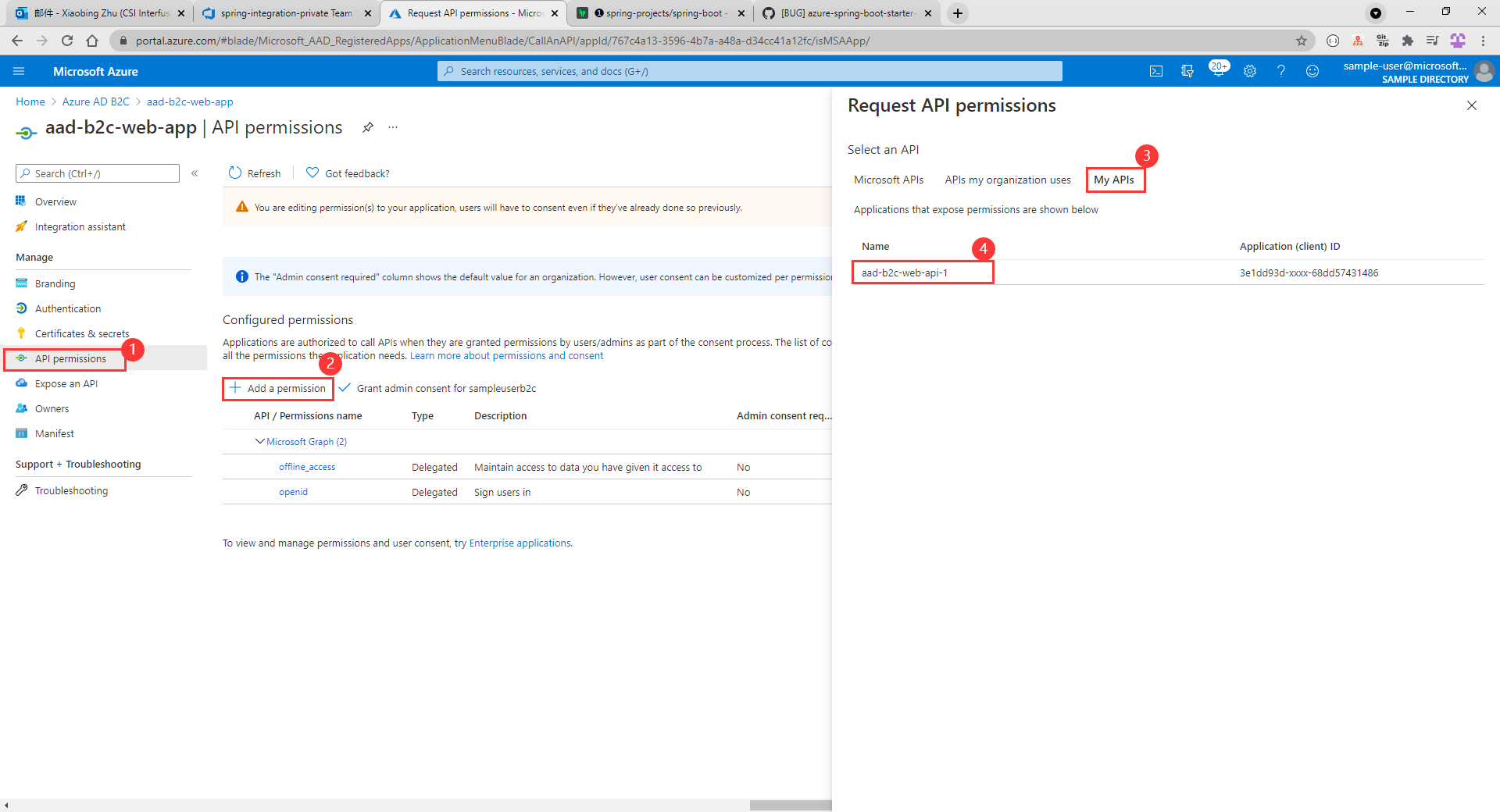Open the openid permission link
Screen dimensions: 1500x812
tap(293, 492)
